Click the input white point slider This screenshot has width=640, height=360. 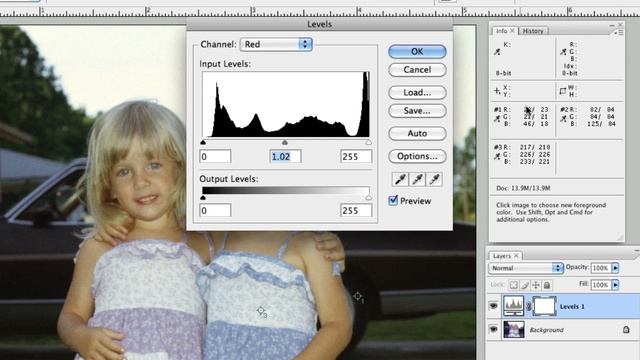(369, 142)
